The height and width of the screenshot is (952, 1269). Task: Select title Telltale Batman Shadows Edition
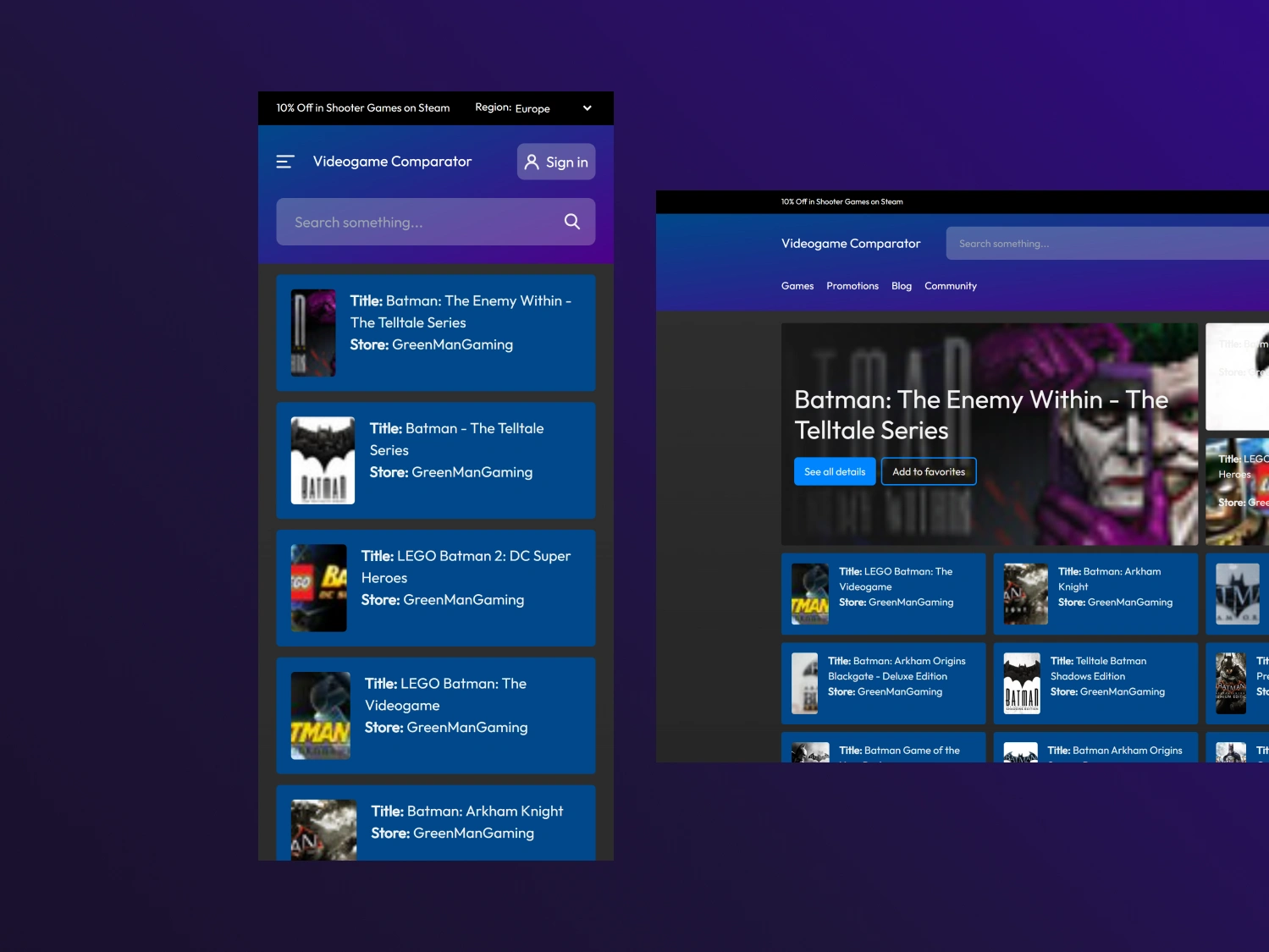pyautogui.click(x=1098, y=669)
